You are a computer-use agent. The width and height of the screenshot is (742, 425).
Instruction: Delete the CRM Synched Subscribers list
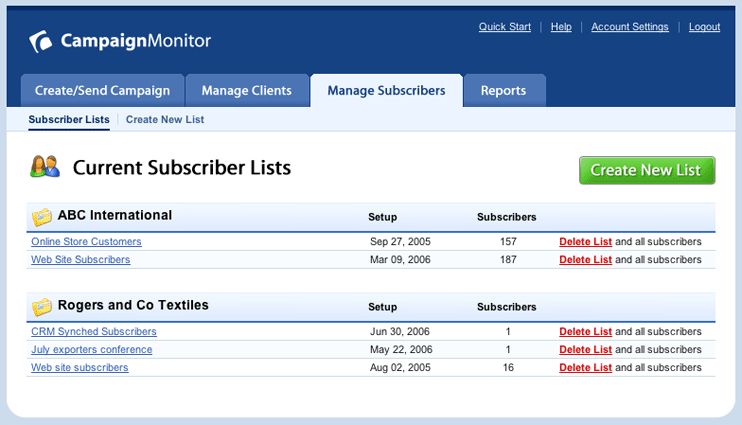(585, 331)
